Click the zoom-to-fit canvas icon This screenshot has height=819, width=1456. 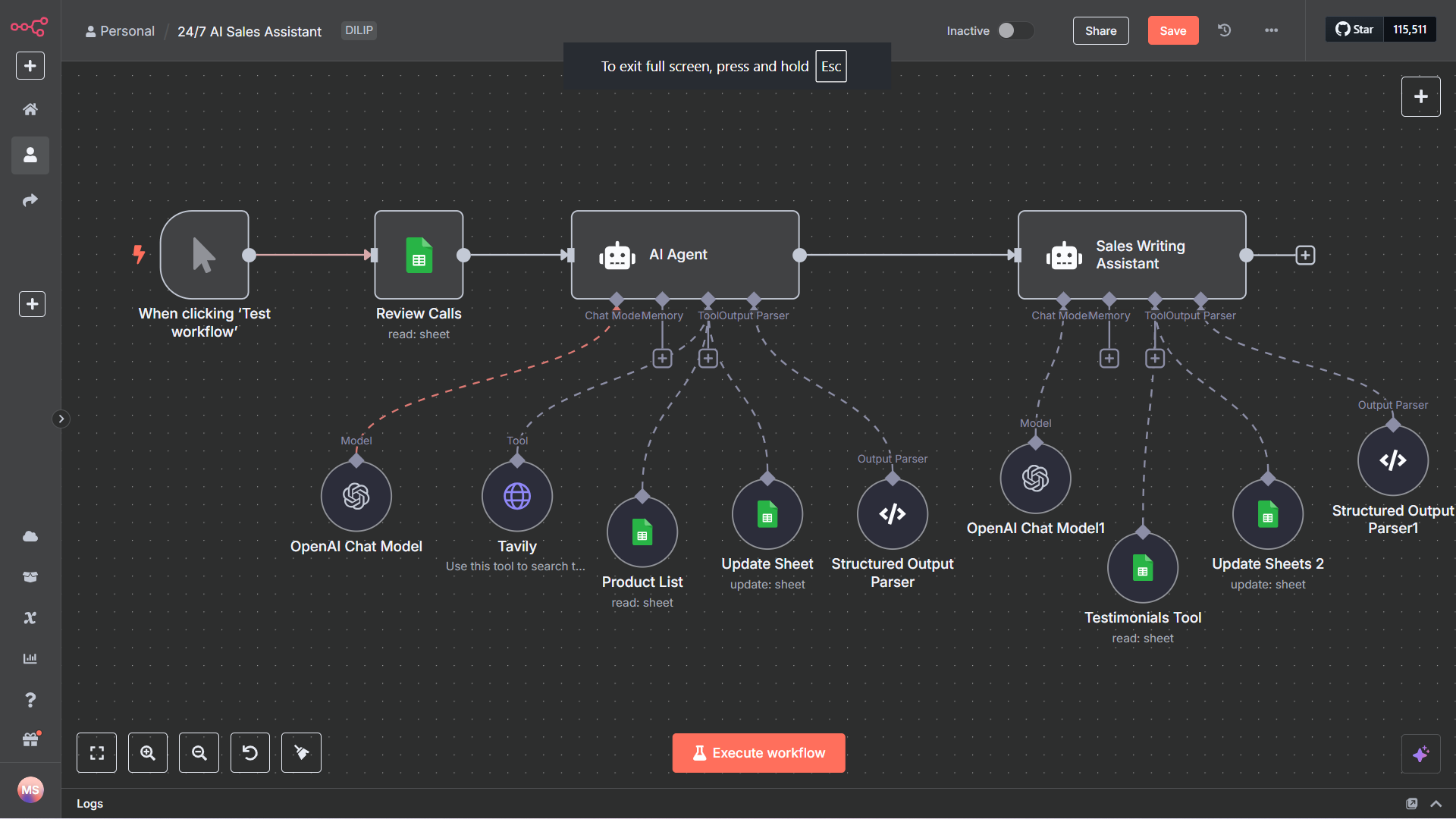96,752
